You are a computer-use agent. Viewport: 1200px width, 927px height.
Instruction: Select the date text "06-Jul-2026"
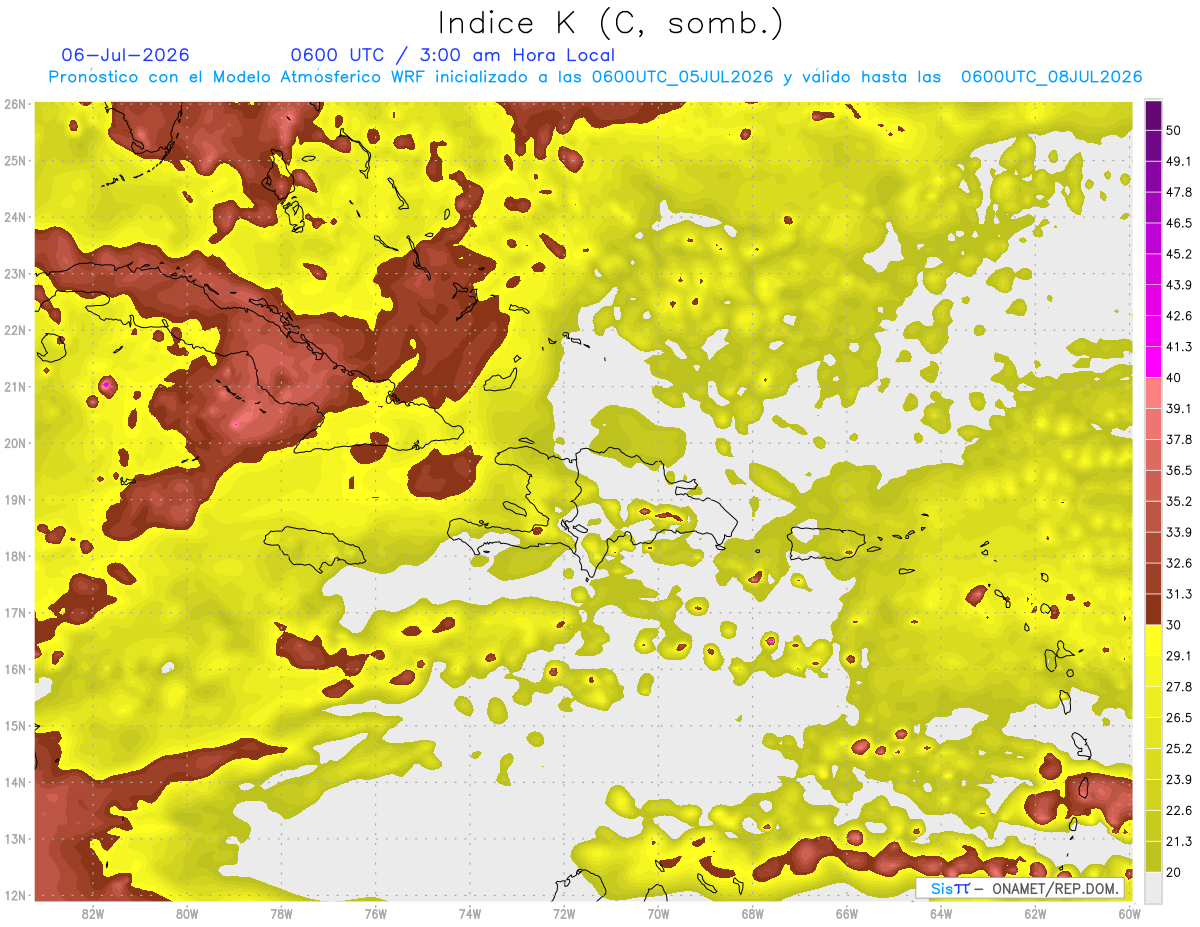[x=125, y=55]
